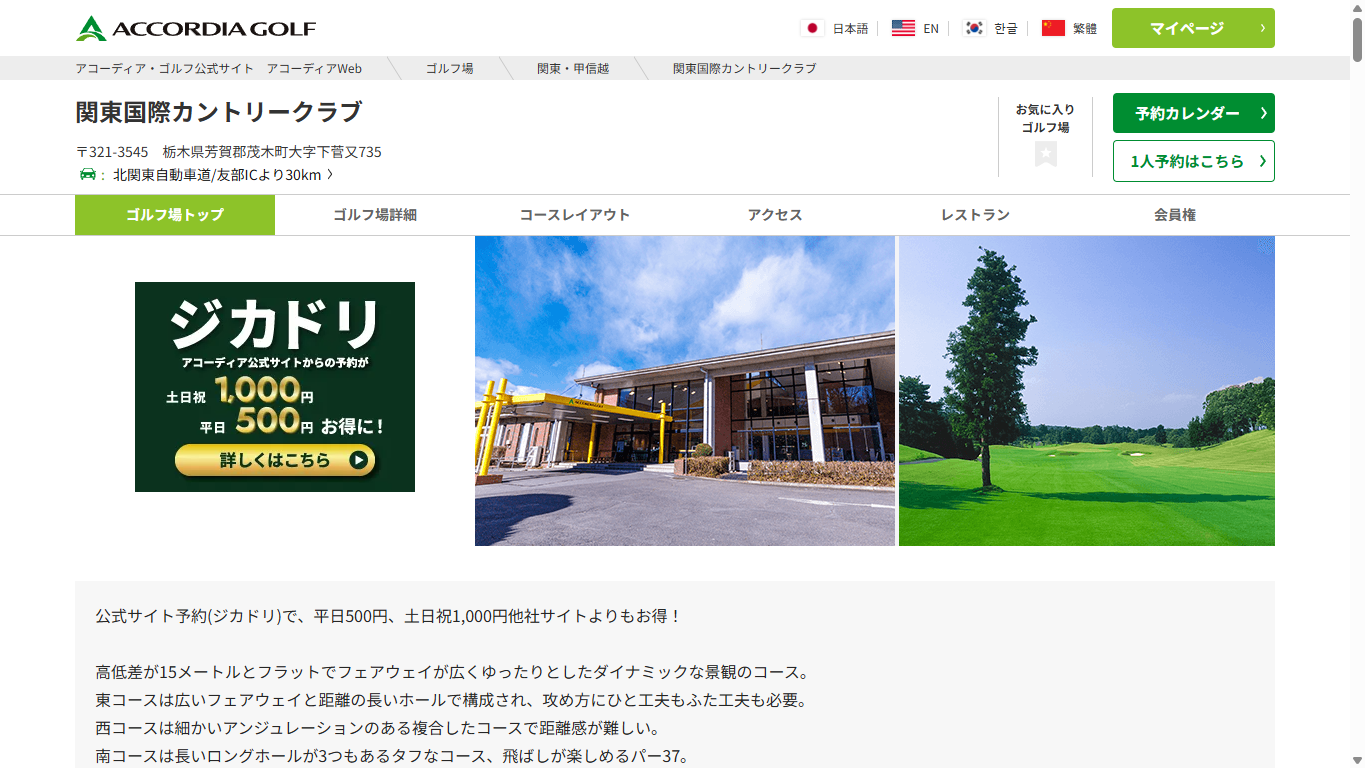The width and height of the screenshot is (1365, 768).
Task: Select the レストラン tab
Action: pyautogui.click(x=975, y=215)
